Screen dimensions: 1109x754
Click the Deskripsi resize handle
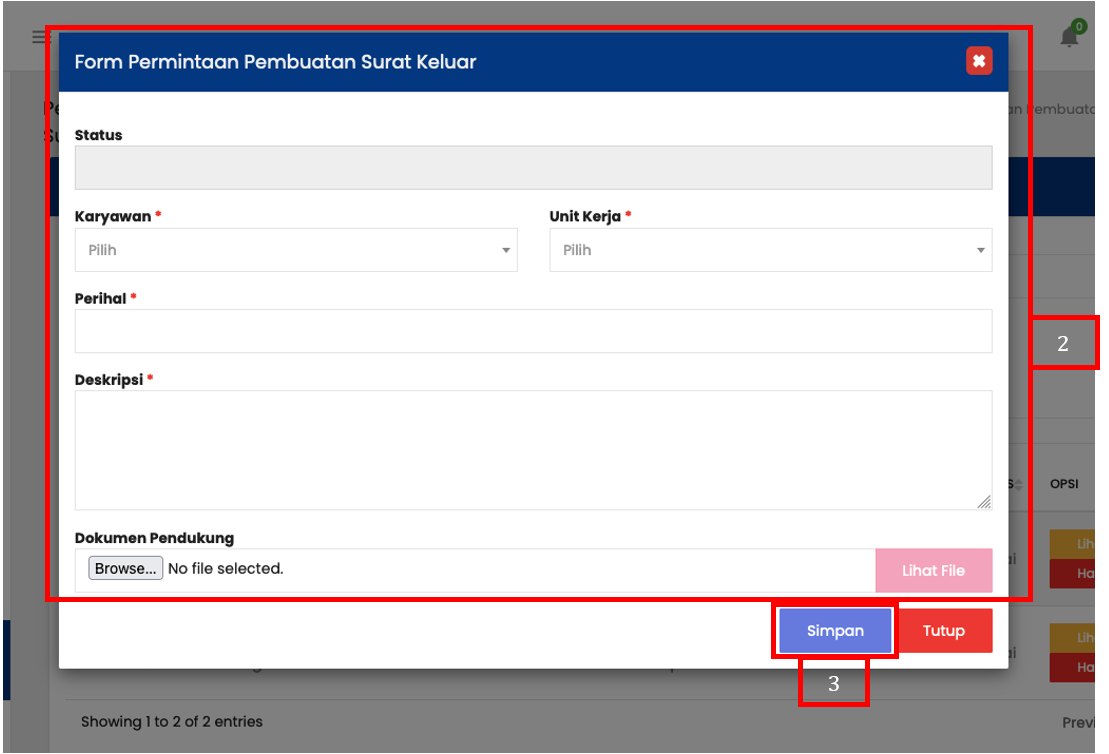point(984,502)
